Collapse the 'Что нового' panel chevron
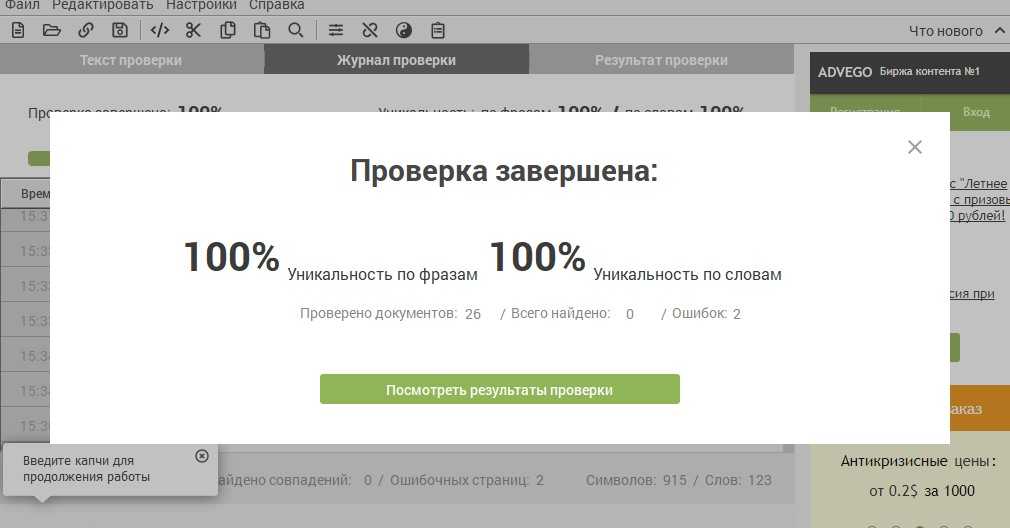 (999, 31)
